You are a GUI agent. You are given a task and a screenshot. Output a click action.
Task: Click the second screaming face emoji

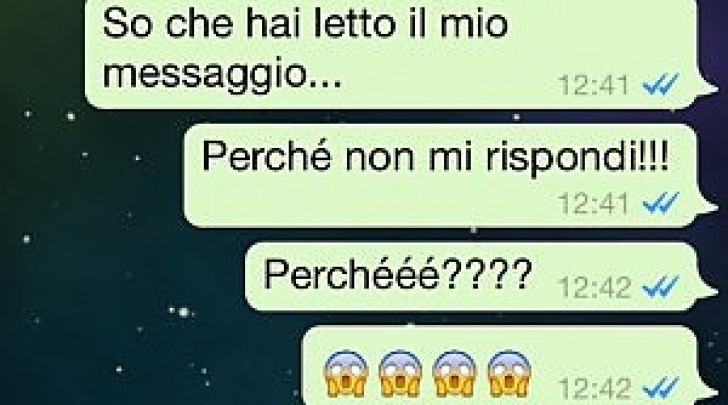coord(400,374)
